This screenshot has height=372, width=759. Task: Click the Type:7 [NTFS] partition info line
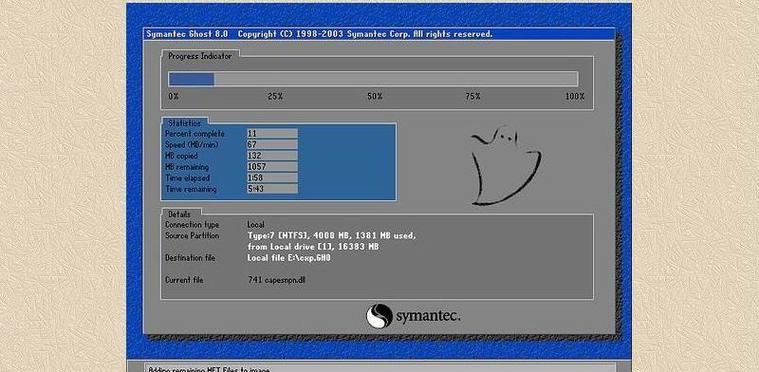(x=332, y=236)
